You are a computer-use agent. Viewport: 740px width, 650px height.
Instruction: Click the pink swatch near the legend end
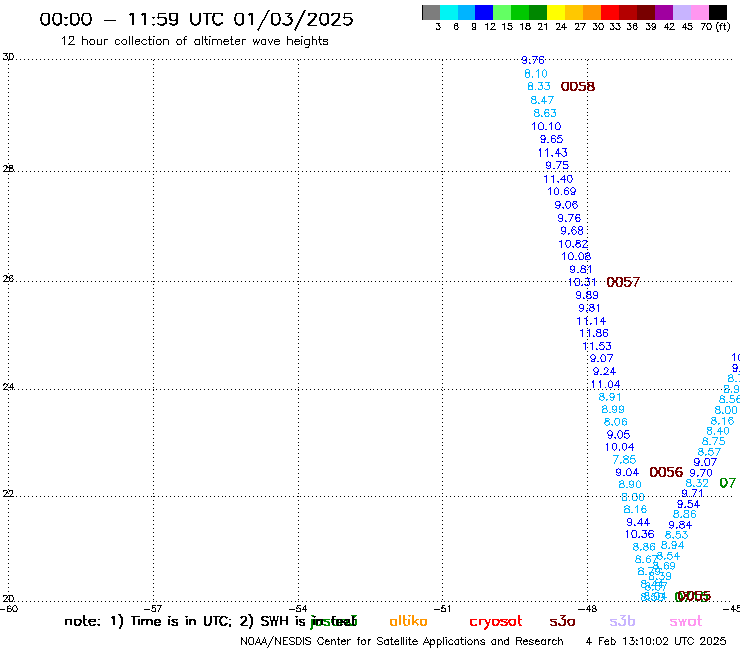click(x=699, y=12)
